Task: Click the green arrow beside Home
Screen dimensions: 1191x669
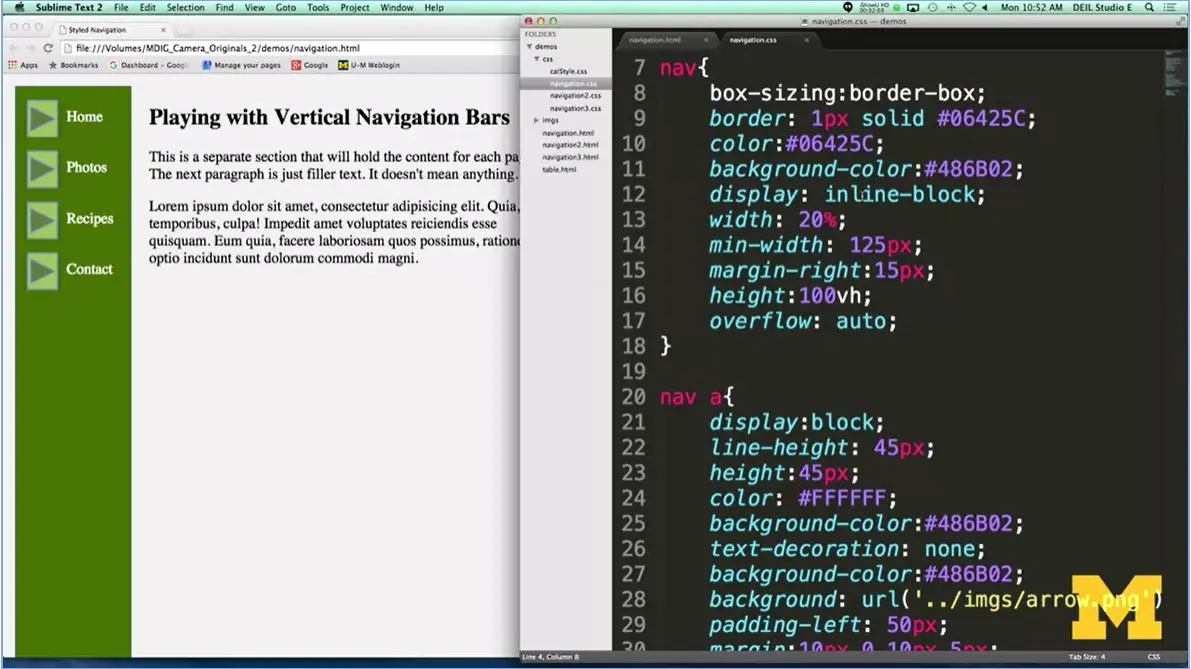Action: click(42, 117)
